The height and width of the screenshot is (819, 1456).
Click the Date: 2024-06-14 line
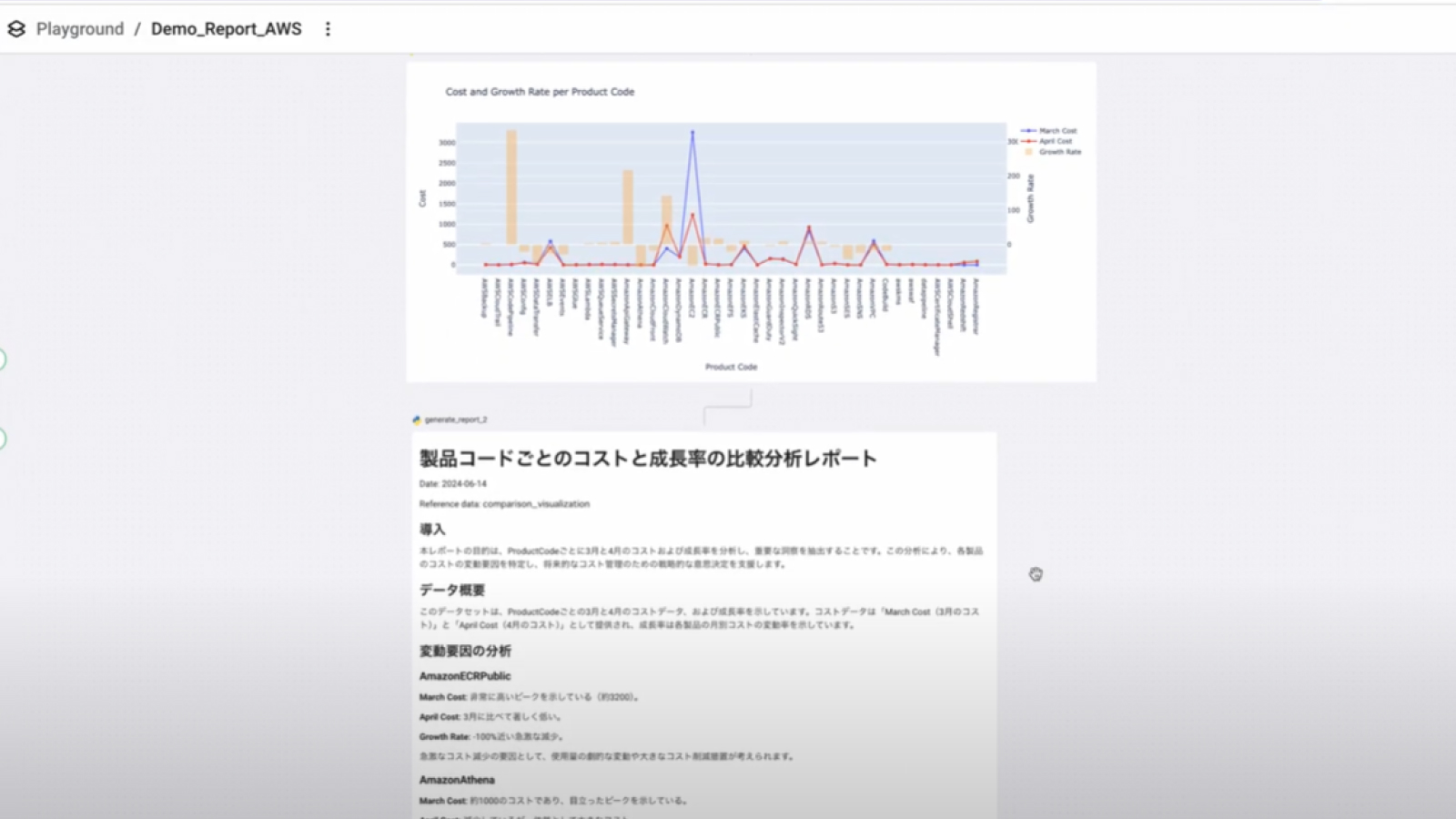(452, 484)
